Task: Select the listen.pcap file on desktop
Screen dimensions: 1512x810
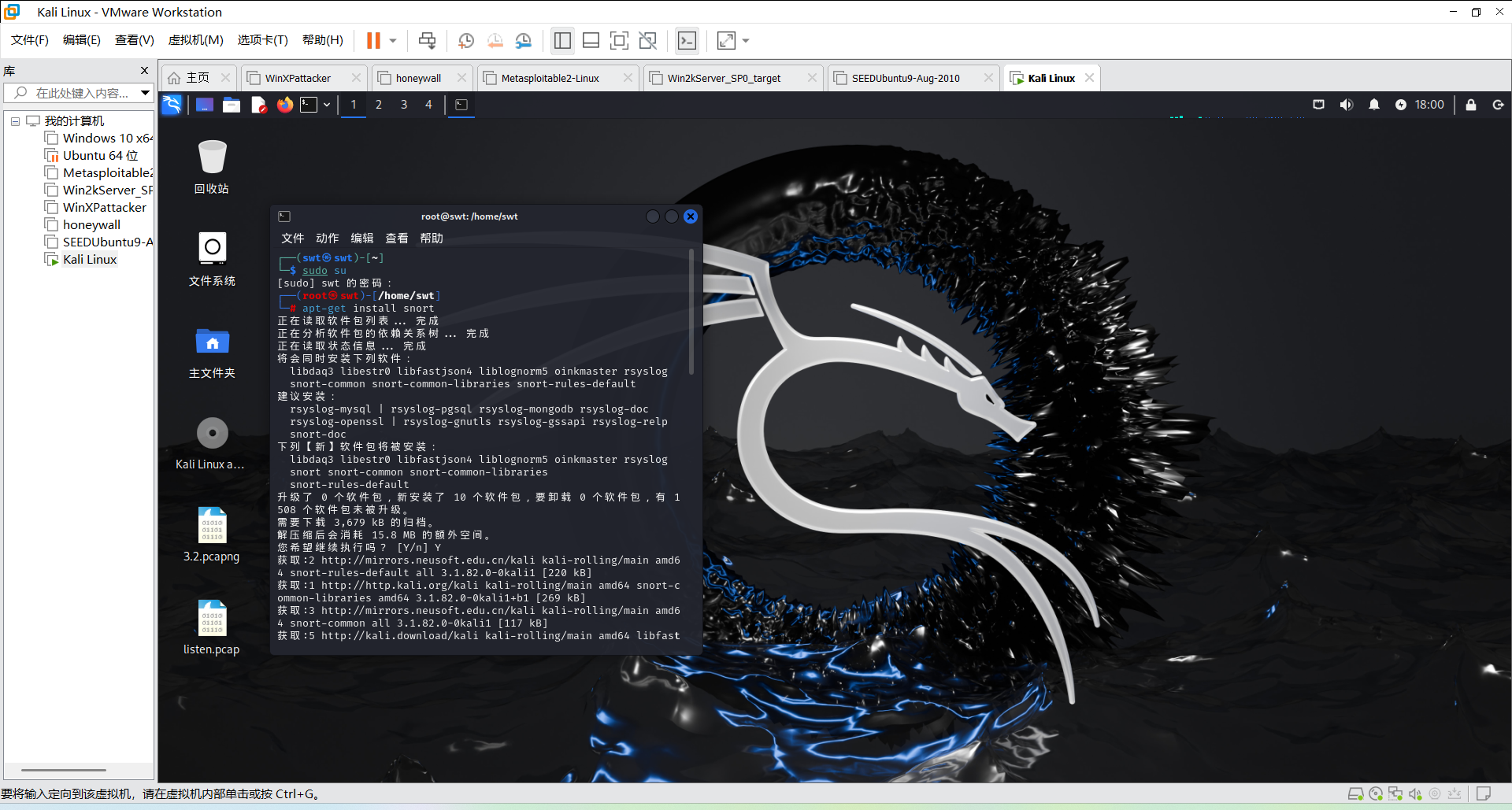Action: (x=212, y=628)
